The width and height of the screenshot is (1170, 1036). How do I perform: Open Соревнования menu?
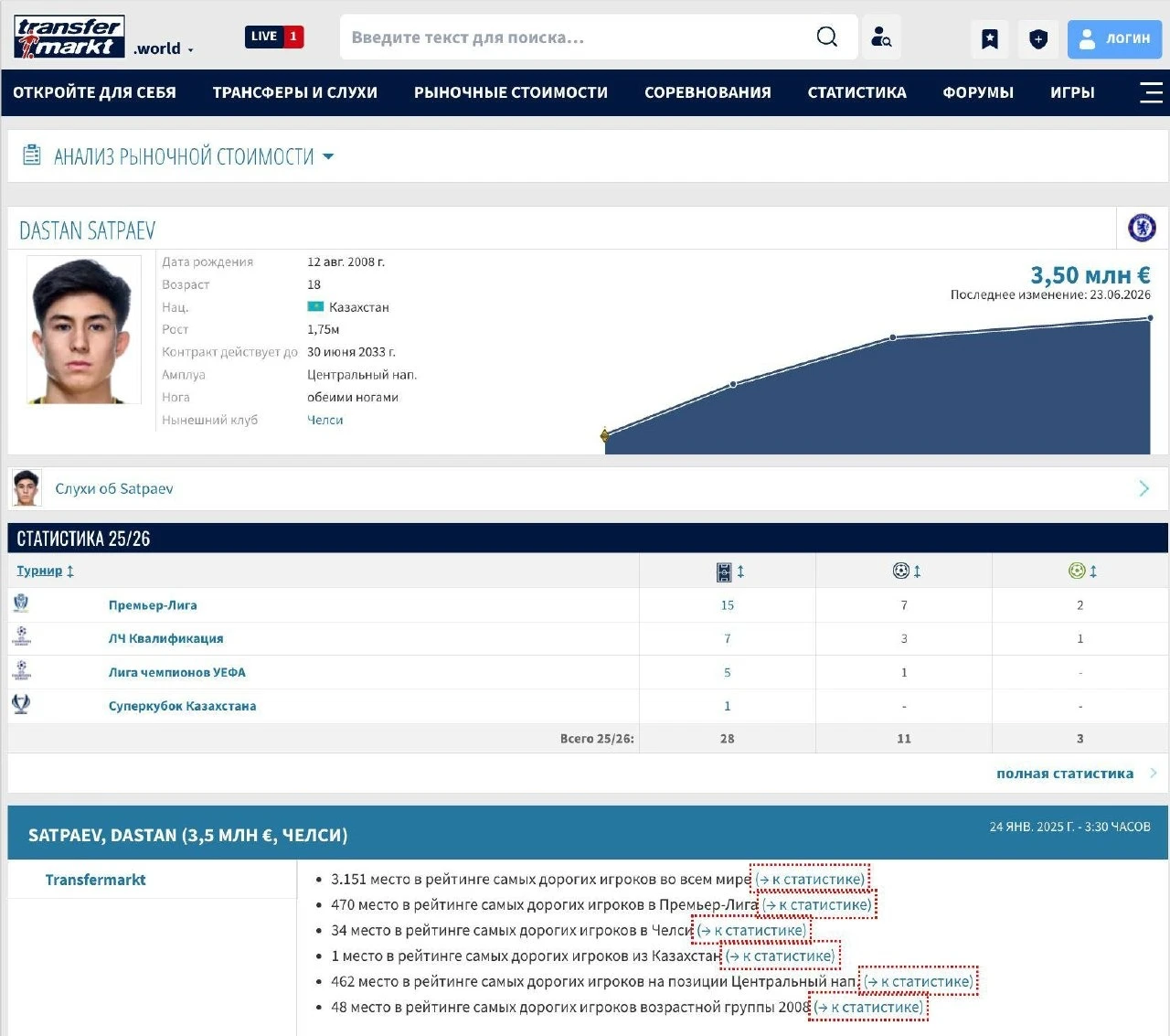tap(707, 92)
